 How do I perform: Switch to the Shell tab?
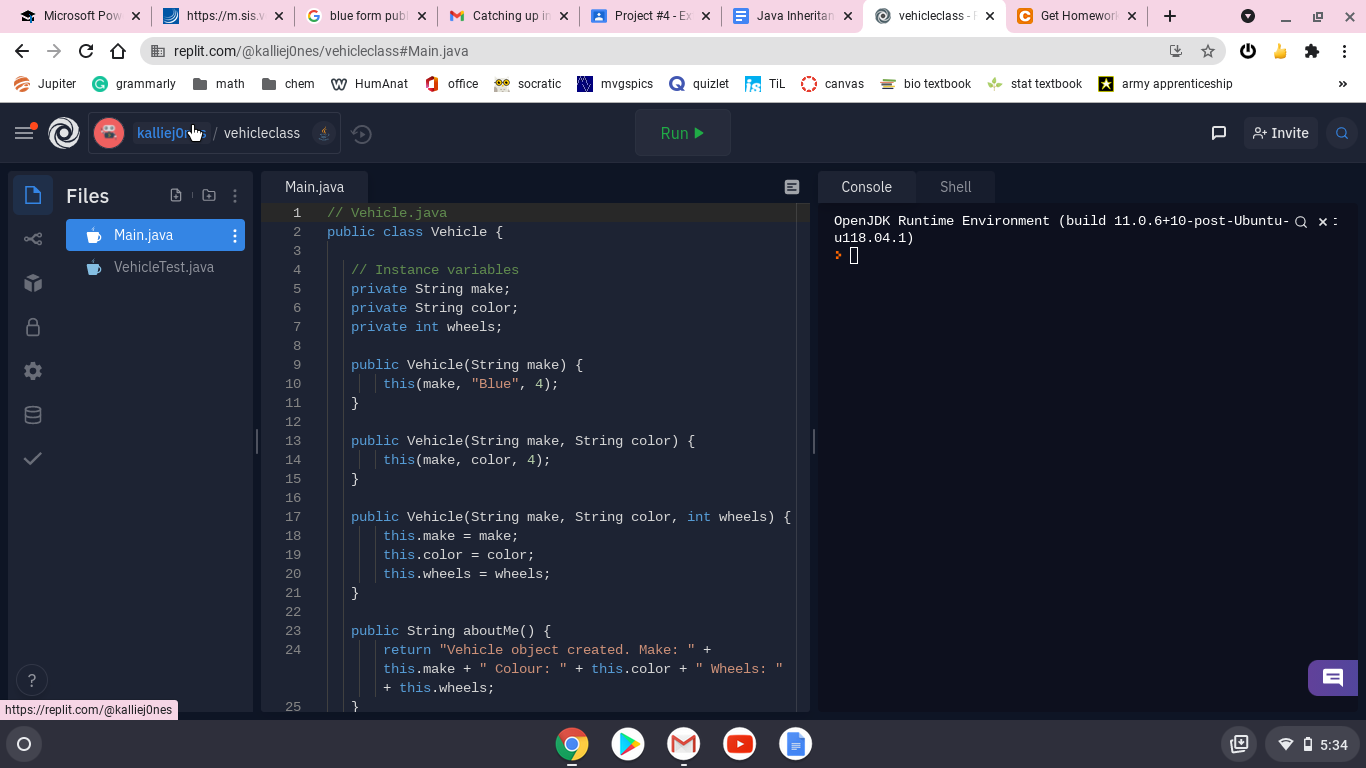pos(955,186)
